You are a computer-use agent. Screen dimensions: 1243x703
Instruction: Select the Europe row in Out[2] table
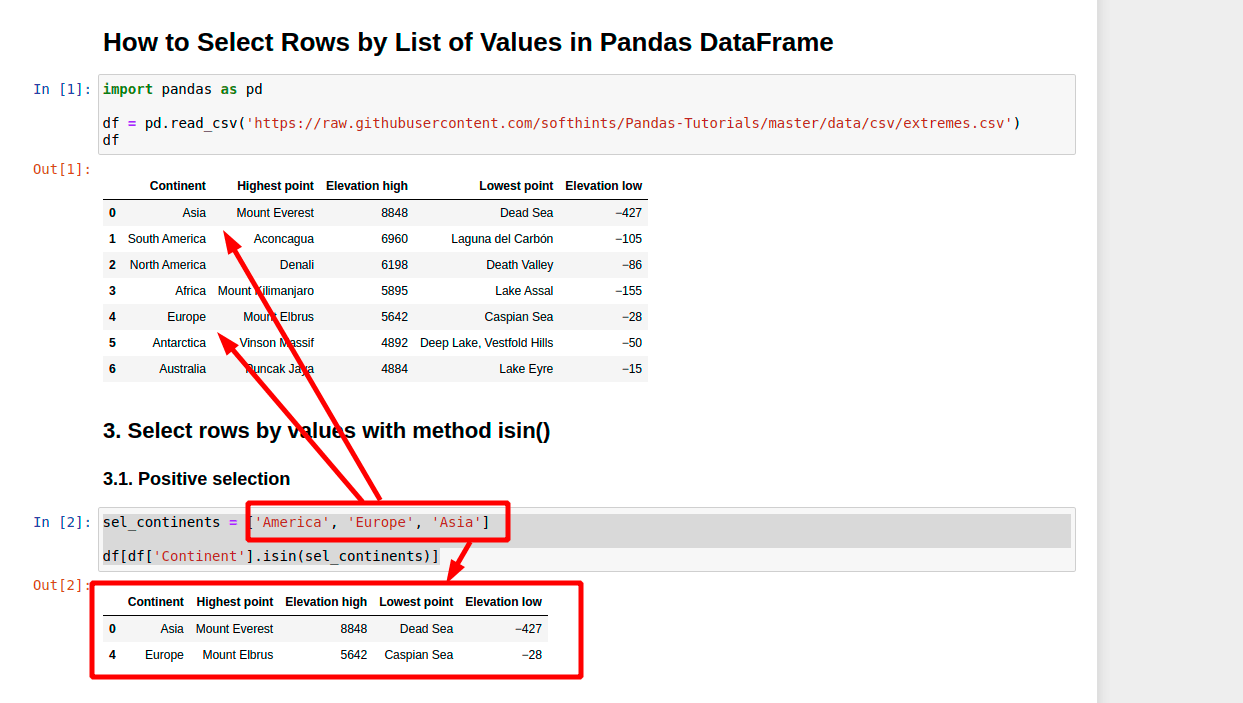point(164,654)
